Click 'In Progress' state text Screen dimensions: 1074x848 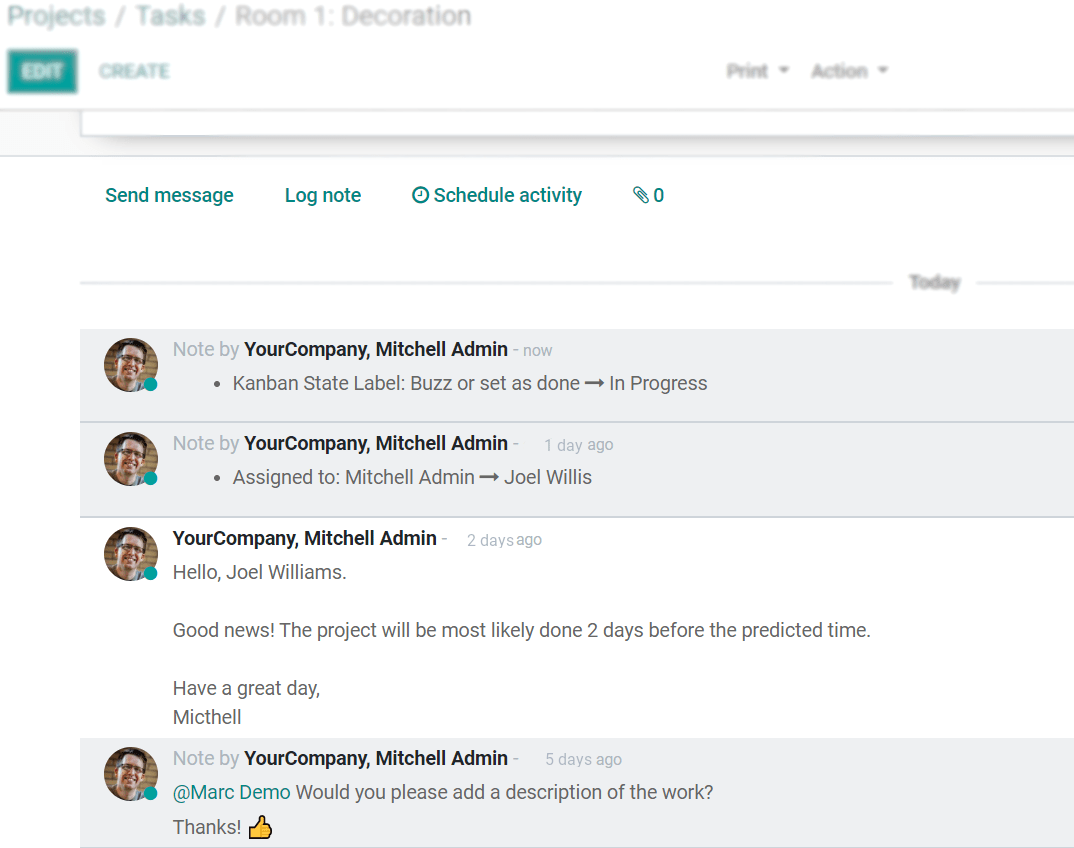point(658,384)
